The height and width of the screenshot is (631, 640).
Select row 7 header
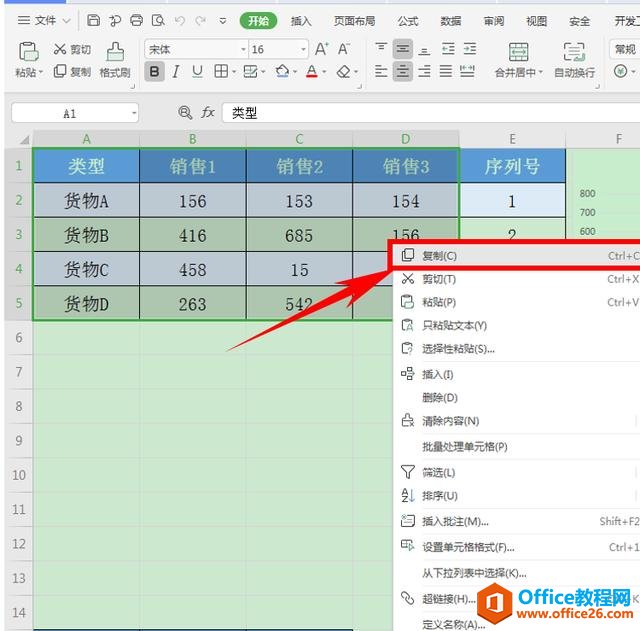coord(19,372)
